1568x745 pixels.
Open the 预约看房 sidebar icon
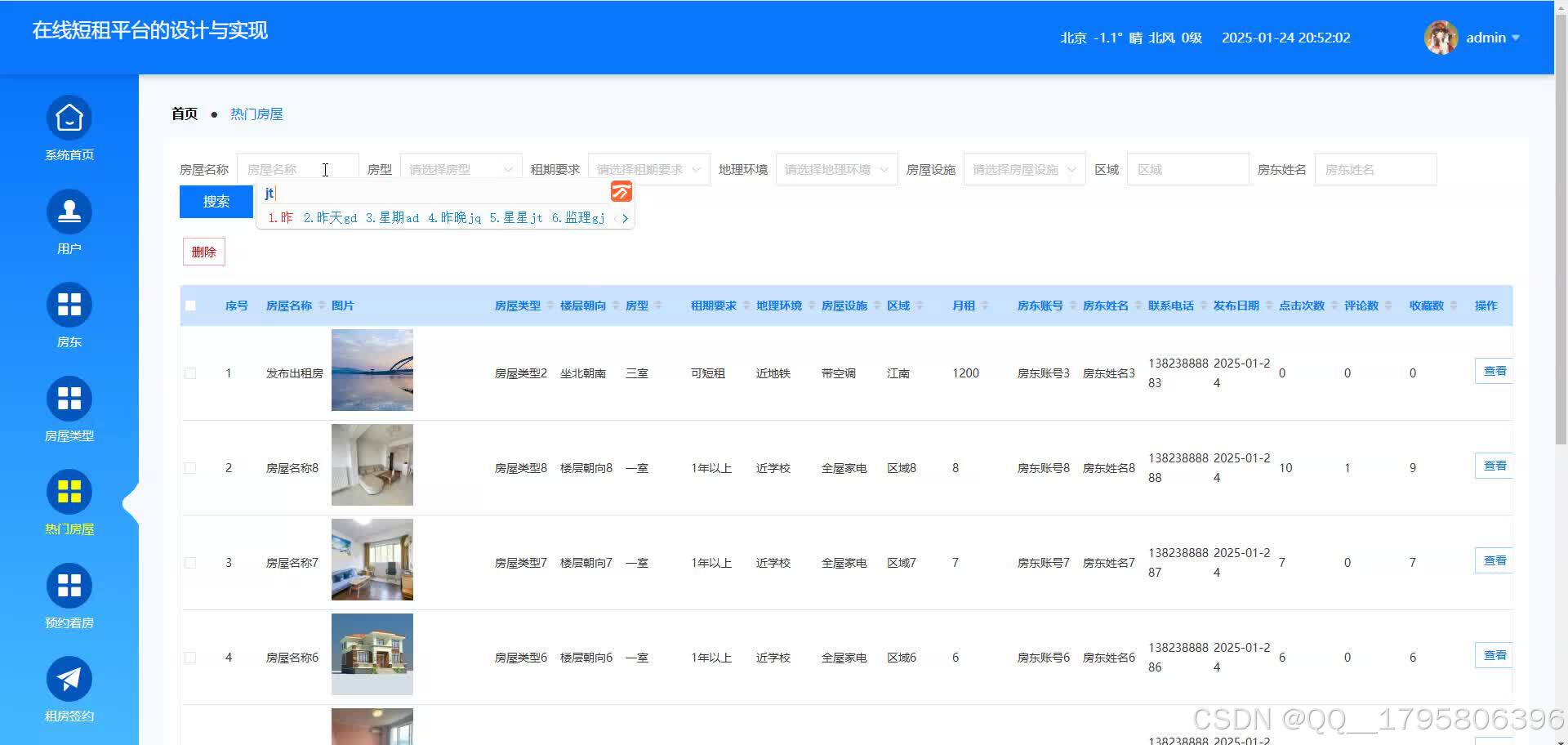click(69, 585)
